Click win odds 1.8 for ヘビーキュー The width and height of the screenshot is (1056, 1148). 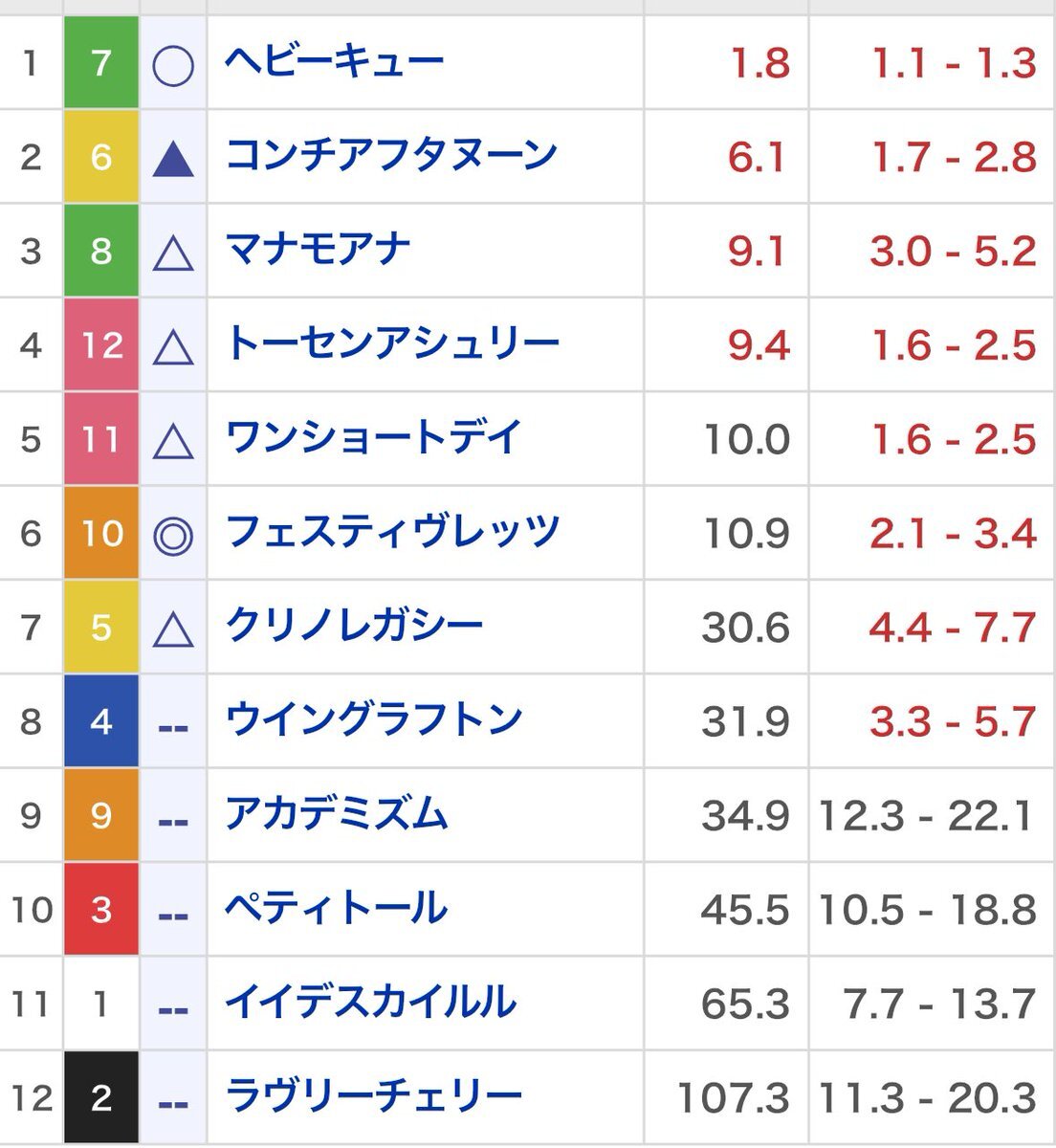click(x=759, y=64)
